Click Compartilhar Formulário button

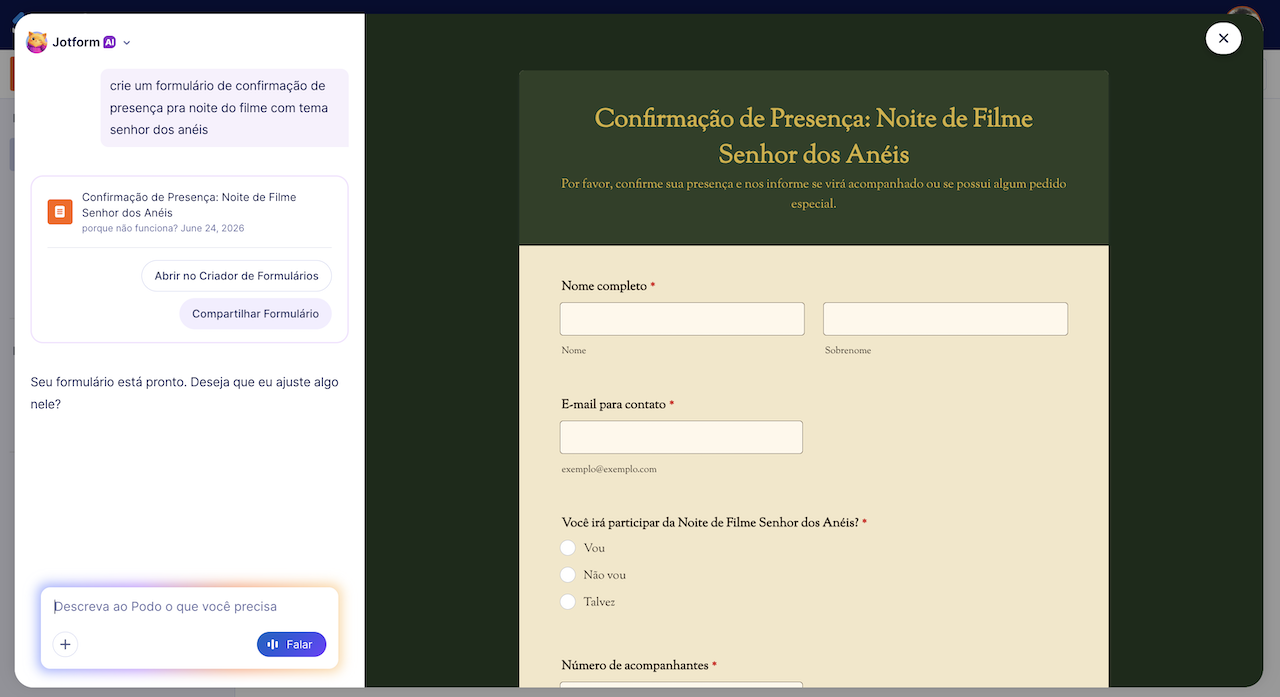255,314
